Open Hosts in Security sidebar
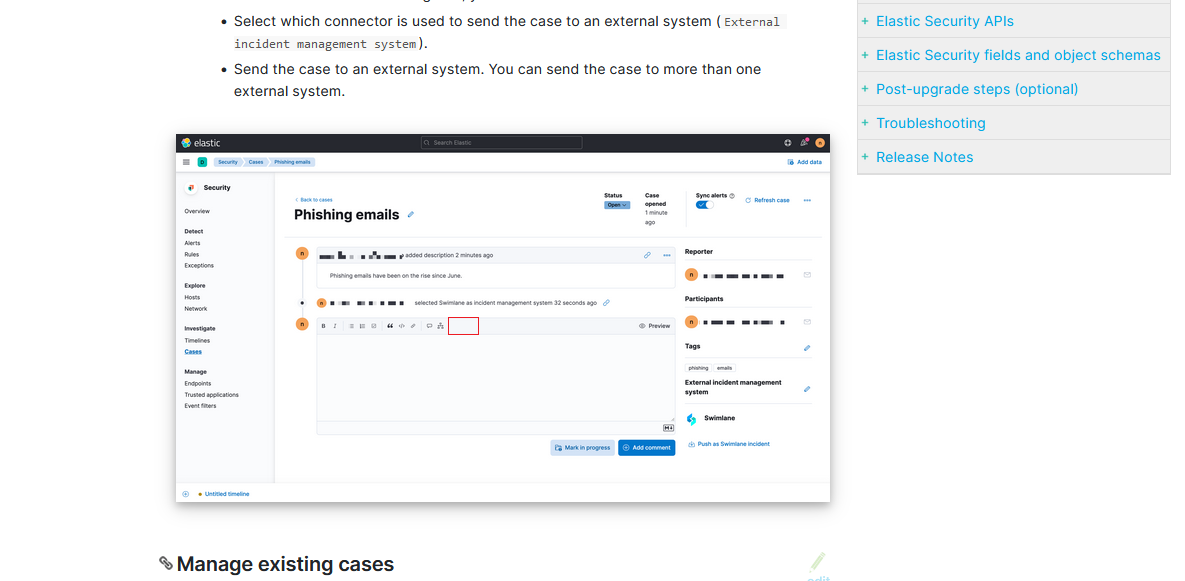 click(x=192, y=298)
